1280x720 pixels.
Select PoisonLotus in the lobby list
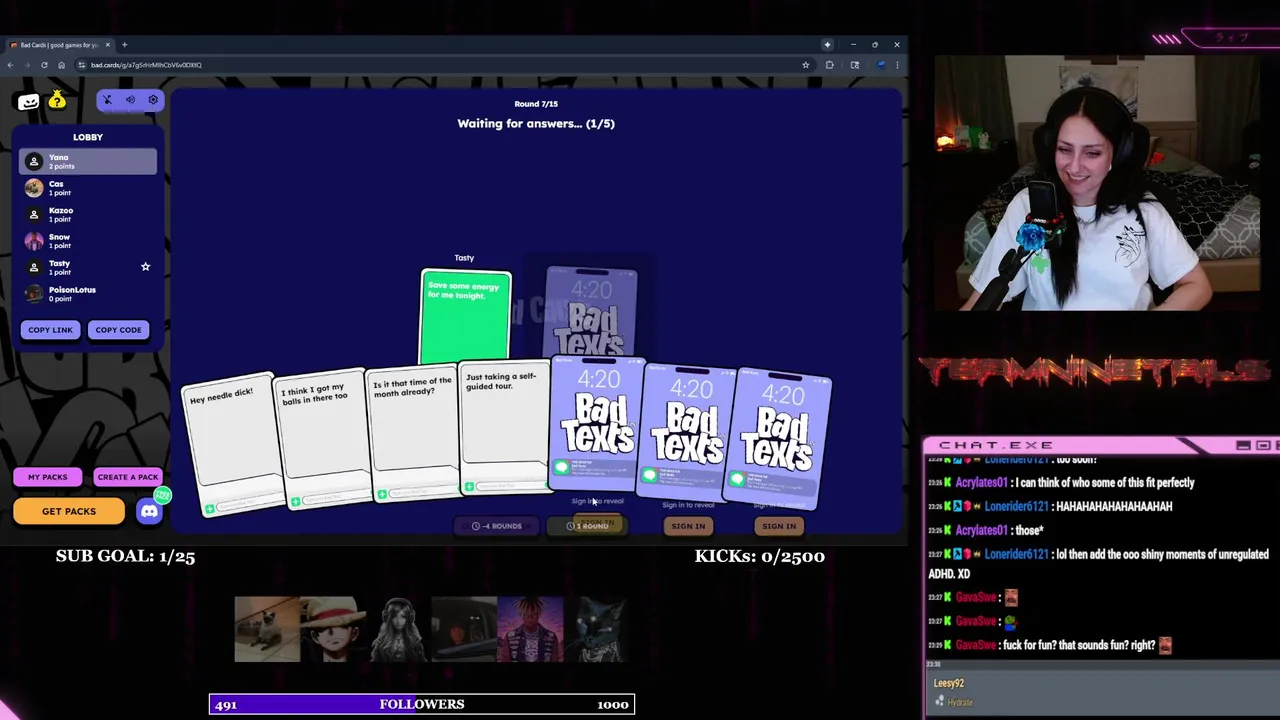[x=88, y=293]
